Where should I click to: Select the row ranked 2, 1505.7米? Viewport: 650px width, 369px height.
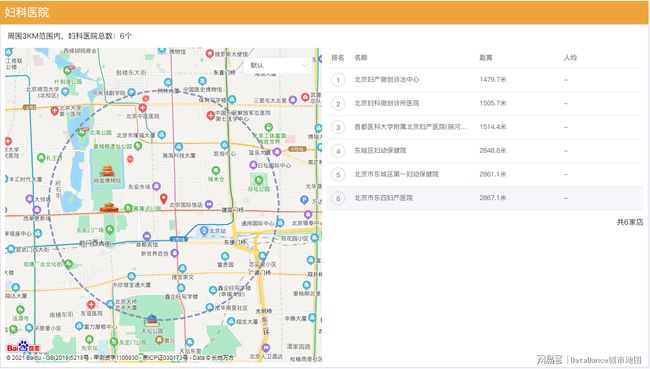pos(485,103)
